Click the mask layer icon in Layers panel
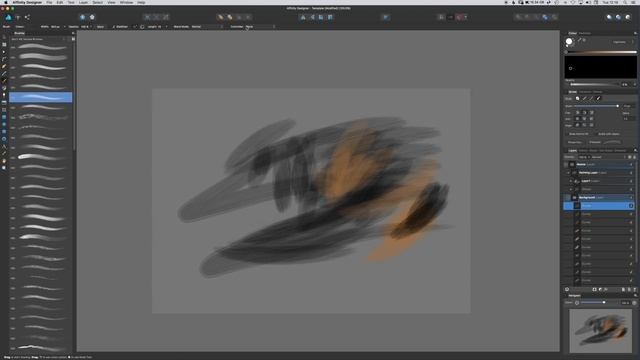640x360 pixels. 594,289
